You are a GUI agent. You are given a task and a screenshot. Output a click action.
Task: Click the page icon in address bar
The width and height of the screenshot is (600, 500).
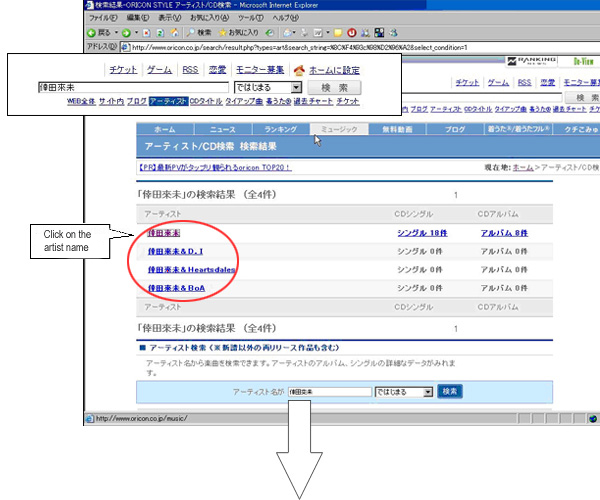pyautogui.click(x=125, y=47)
